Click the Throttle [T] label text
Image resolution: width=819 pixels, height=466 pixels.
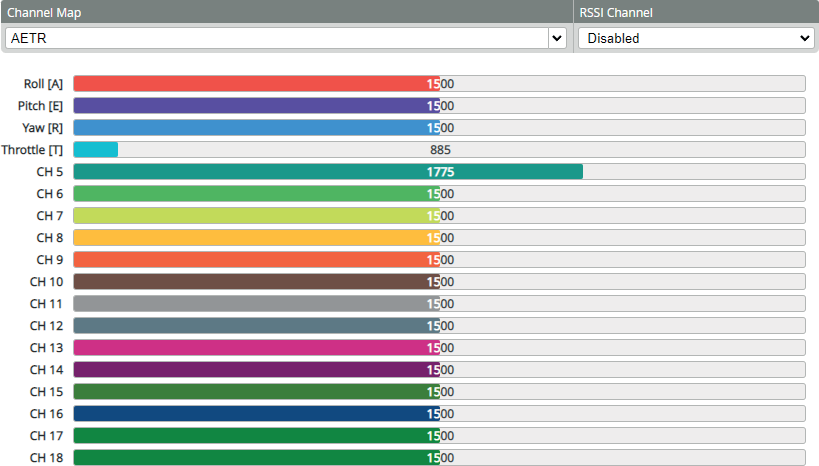coord(32,150)
